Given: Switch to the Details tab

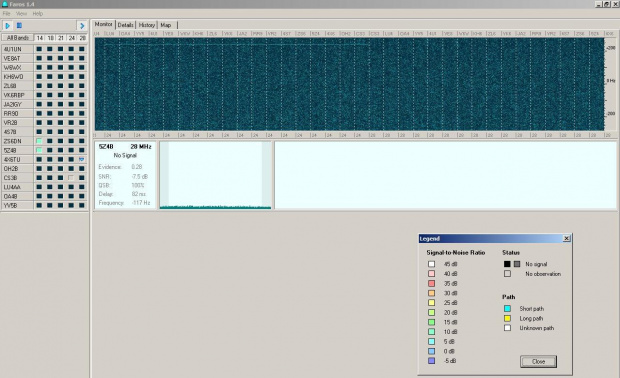Looking at the screenshot, I should [125, 25].
